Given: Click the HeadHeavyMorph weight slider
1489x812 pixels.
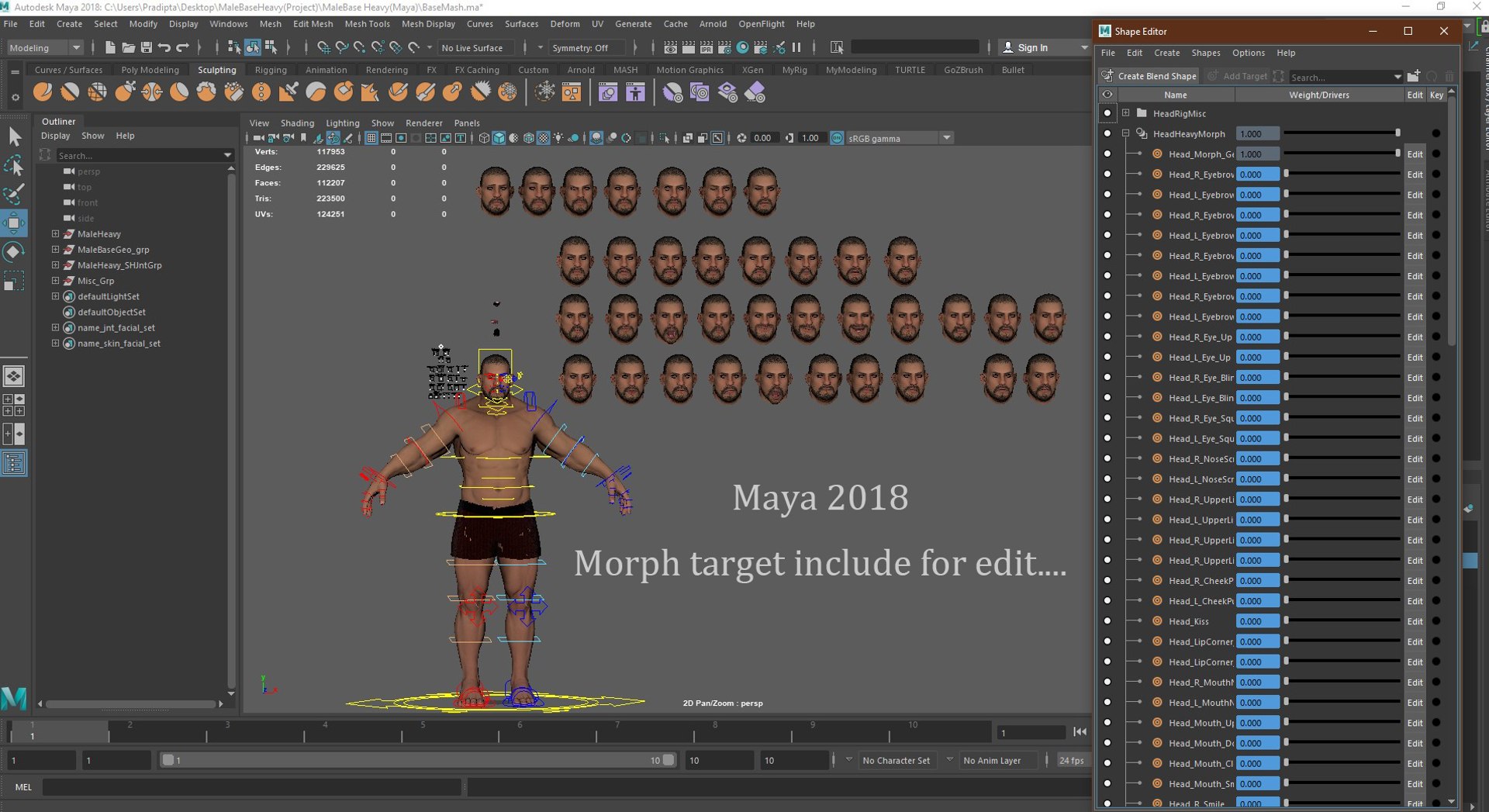Looking at the screenshot, I should pos(1342,133).
